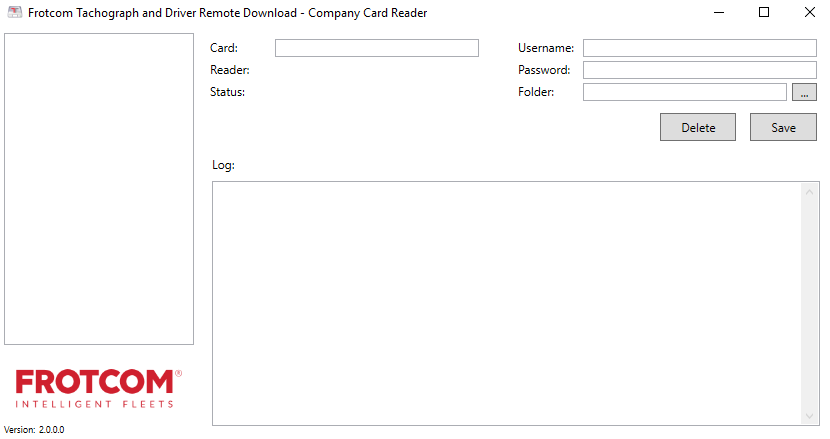Click the Frotcom Intelligent Fleets logo
This screenshot has height=439, width=830.
click(x=98, y=388)
